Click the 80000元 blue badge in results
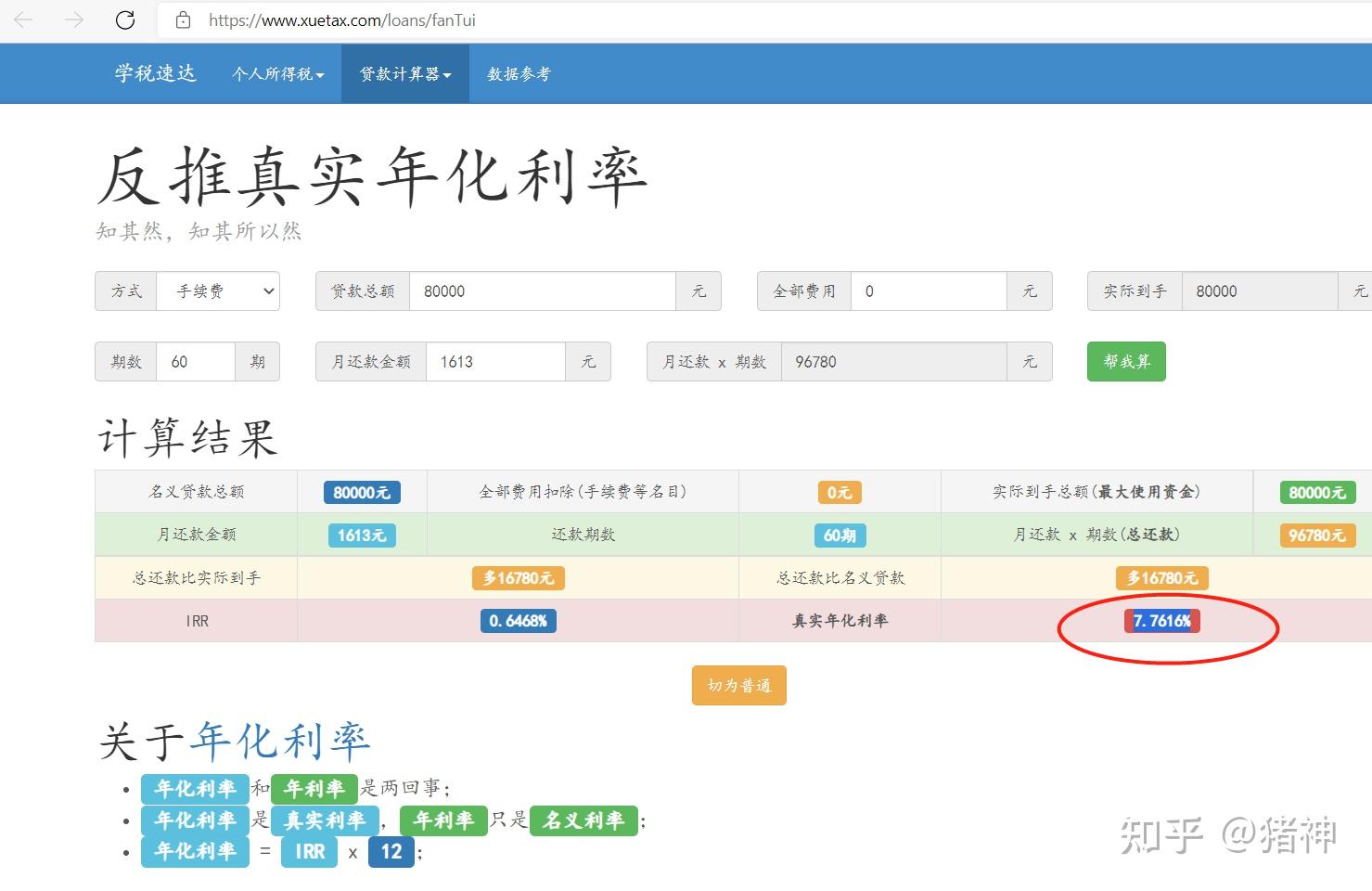This screenshot has width=1372, height=891. coord(362,492)
